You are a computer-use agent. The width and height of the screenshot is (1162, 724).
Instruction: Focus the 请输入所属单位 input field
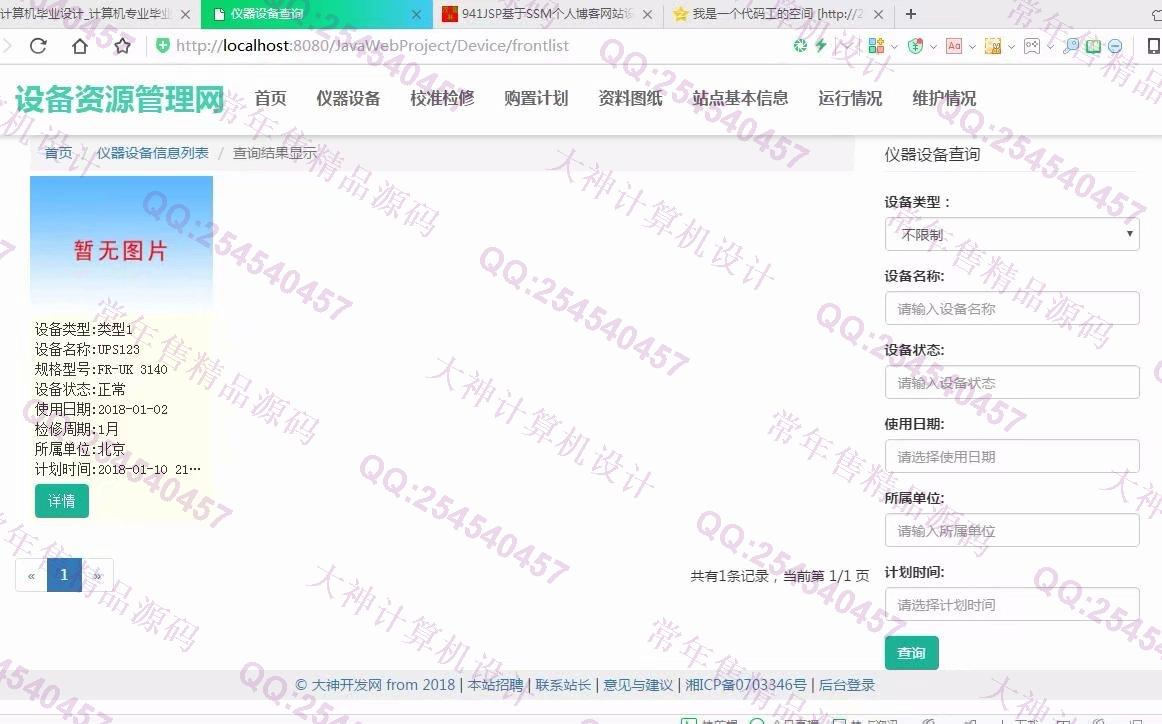pyautogui.click(x=1012, y=531)
